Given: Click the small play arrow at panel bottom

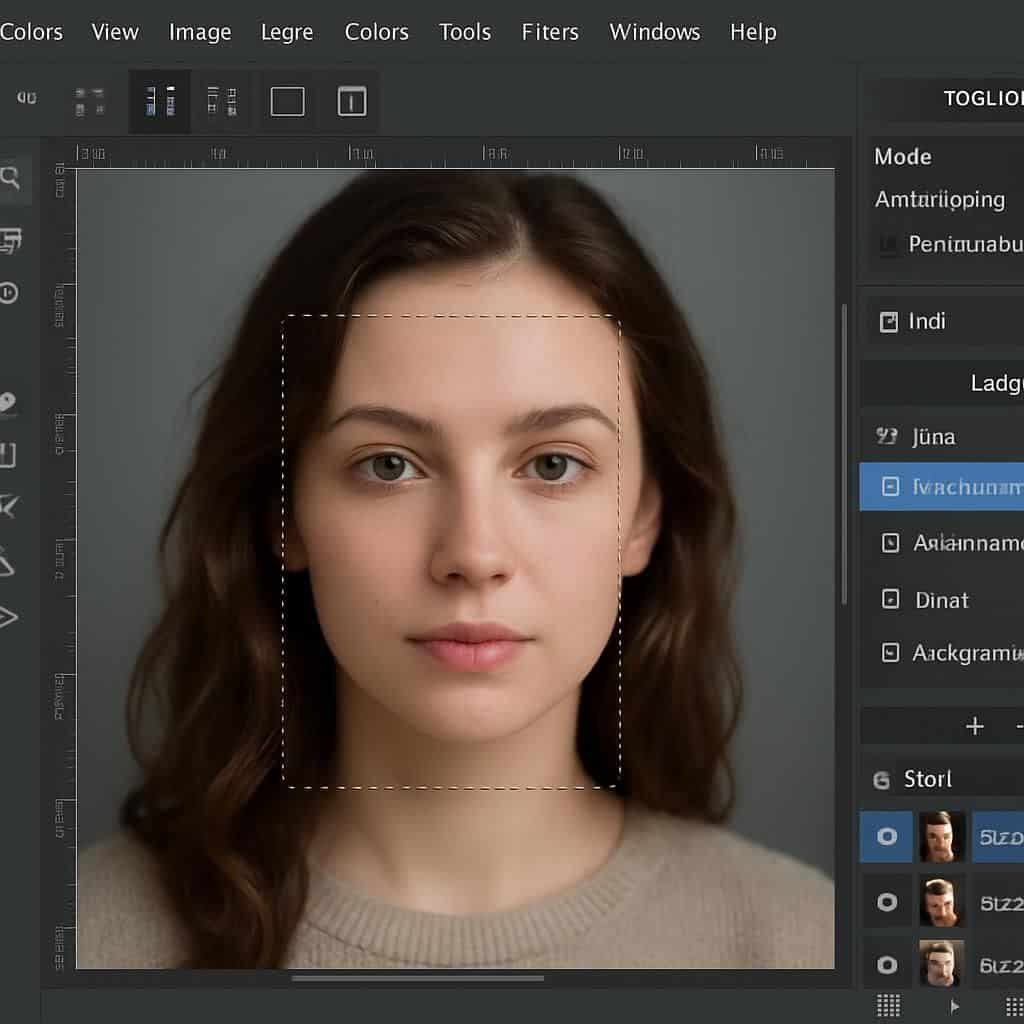Looking at the screenshot, I should coord(954,1006).
